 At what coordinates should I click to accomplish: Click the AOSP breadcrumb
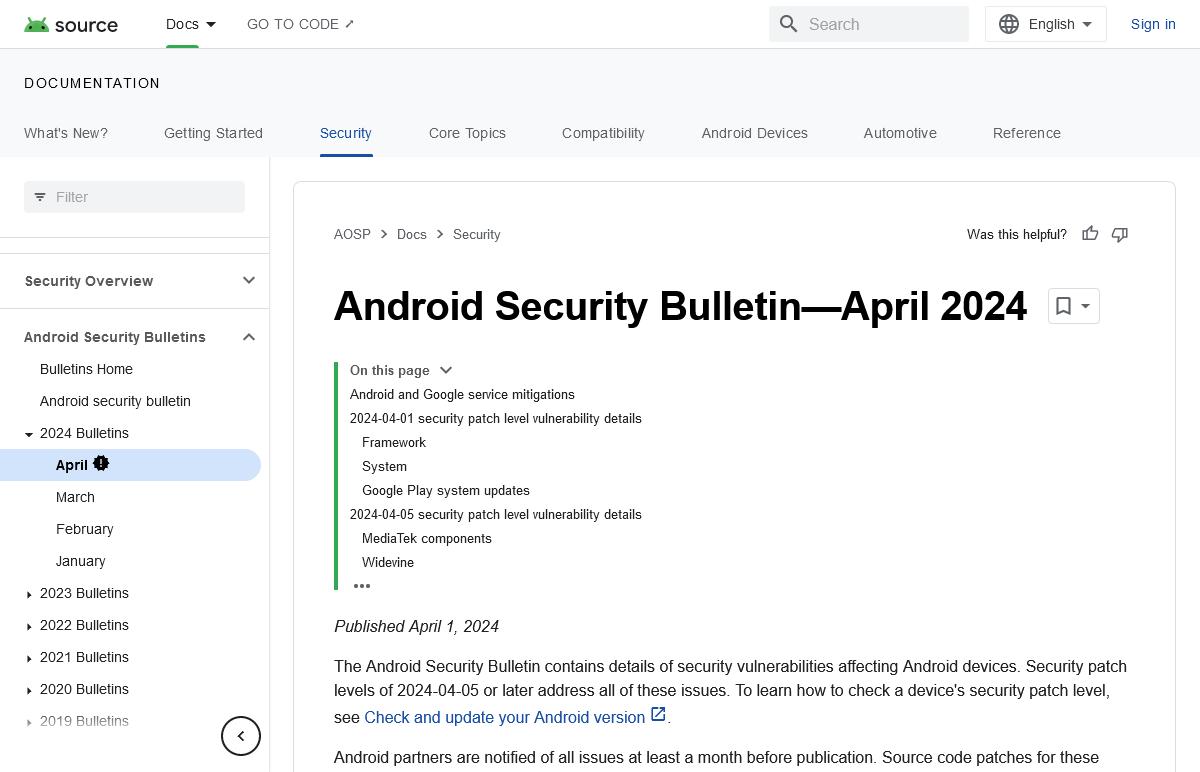click(x=352, y=234)
